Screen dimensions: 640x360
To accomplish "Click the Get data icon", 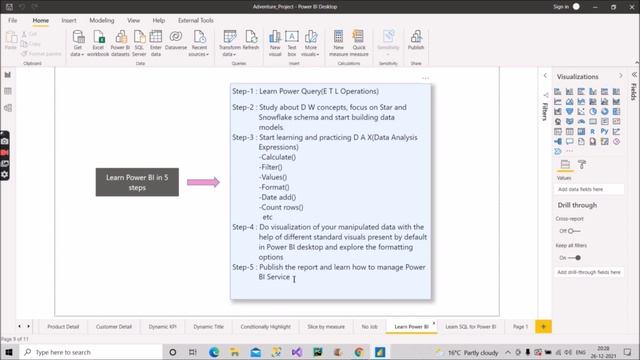I will [x=78, y=37].
